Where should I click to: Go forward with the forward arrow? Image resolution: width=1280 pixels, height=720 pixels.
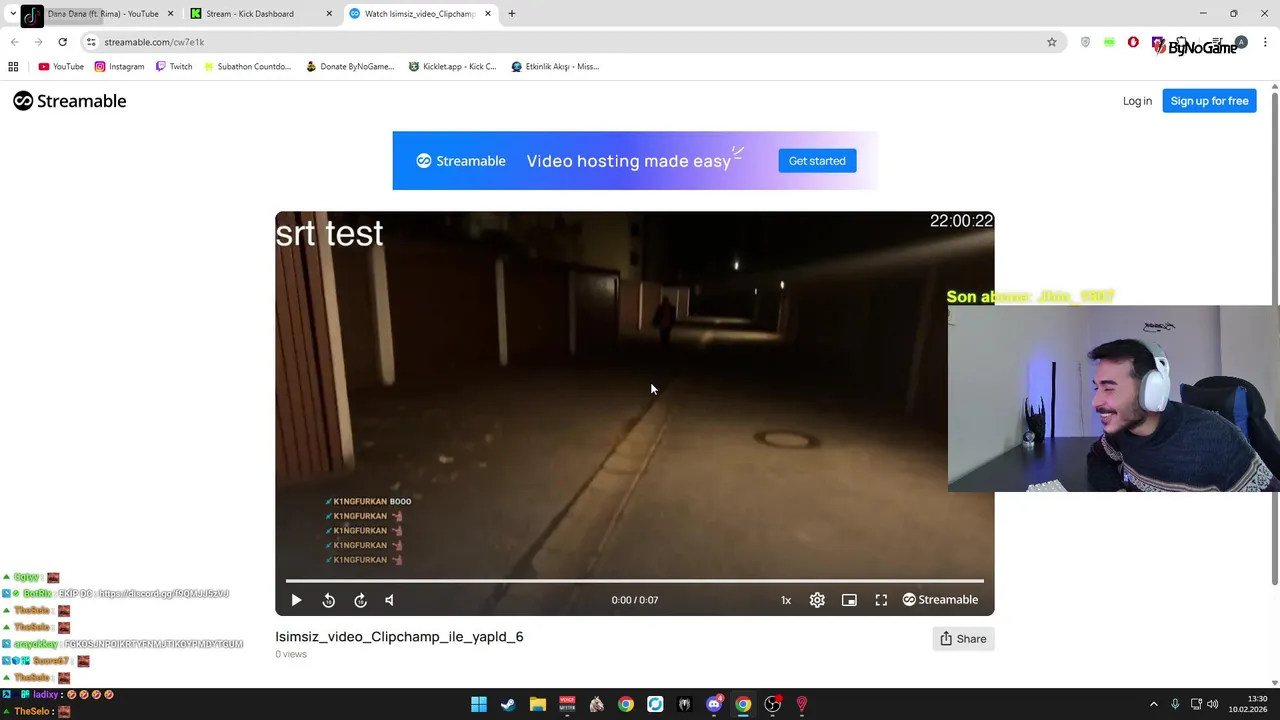point(38,42)
